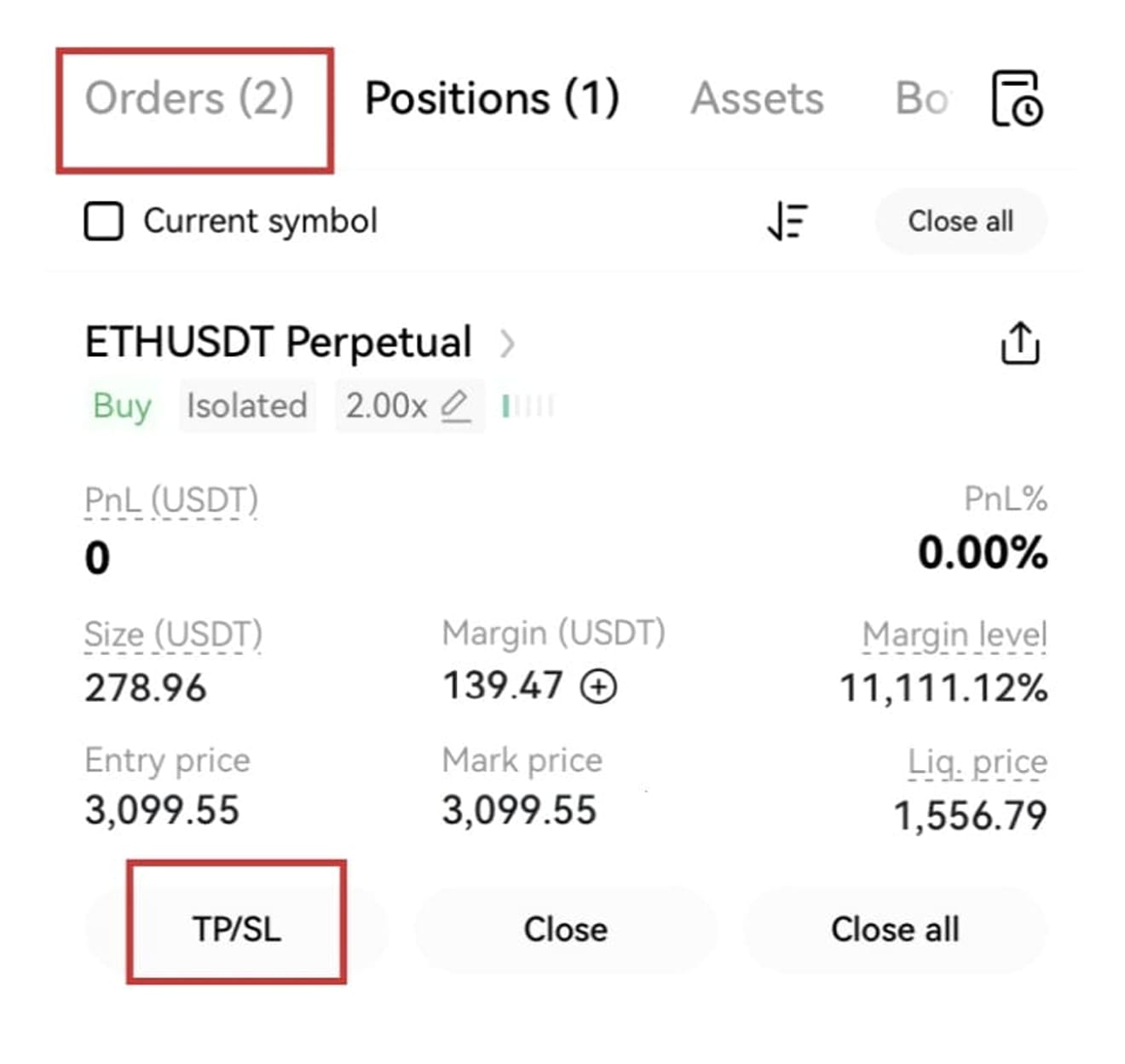Open the 2.00x leverage selector
The height and width of the screenshot is (1064, 1125).
(x=409, y=405)
